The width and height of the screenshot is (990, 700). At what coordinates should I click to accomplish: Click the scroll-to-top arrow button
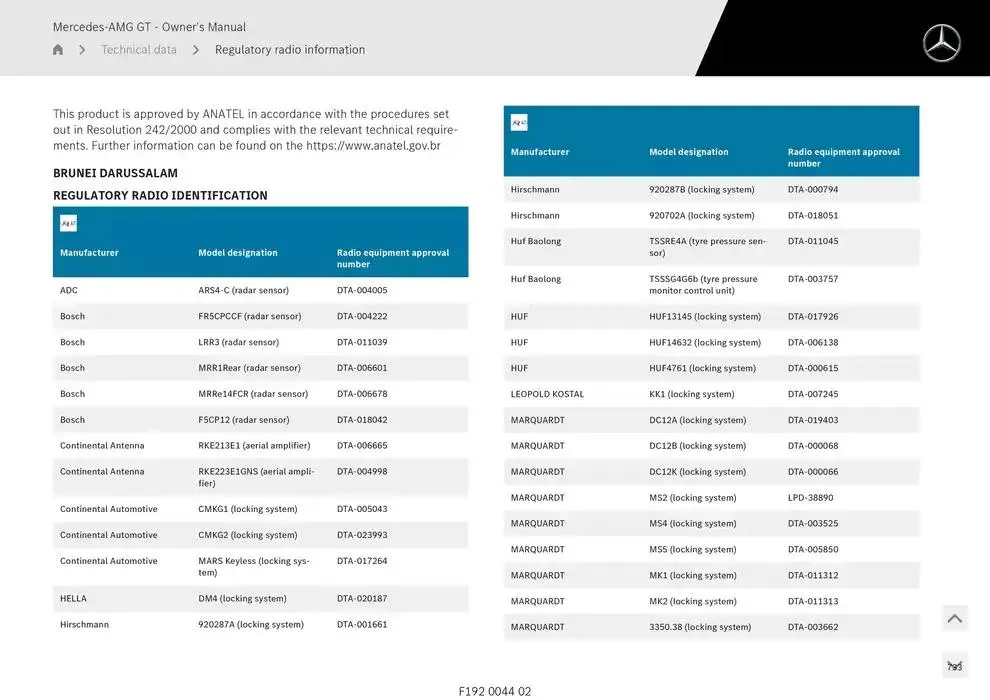coord(954,619)
